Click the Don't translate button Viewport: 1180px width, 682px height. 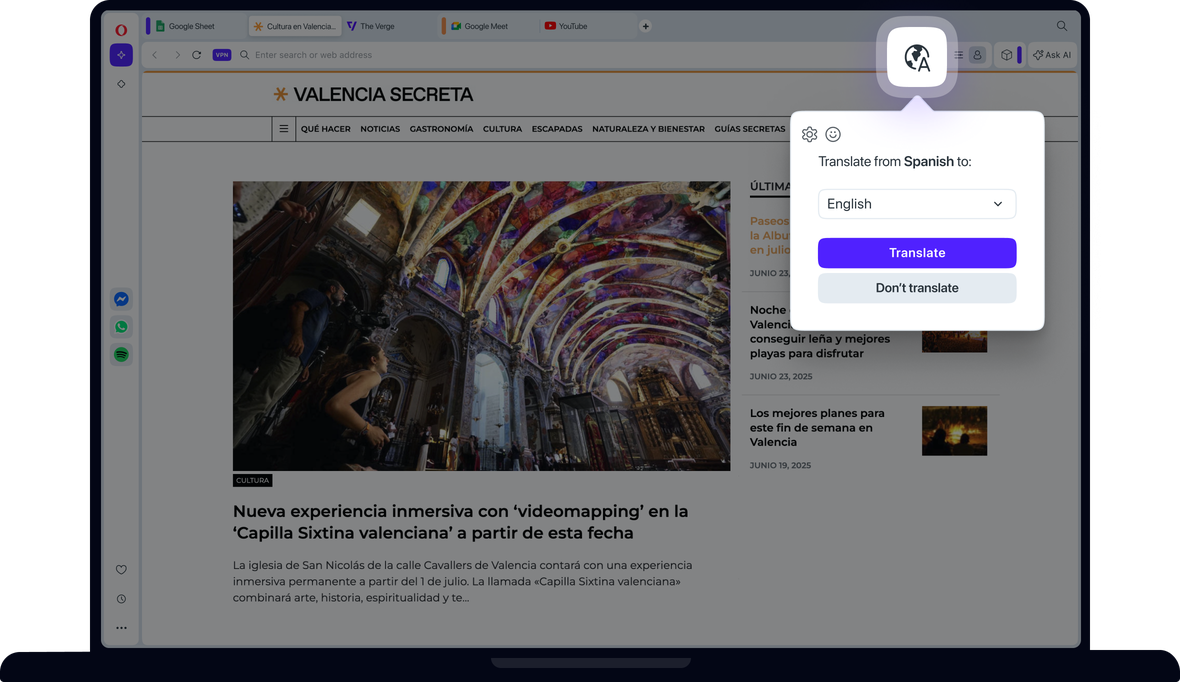[x=917, y=288]
